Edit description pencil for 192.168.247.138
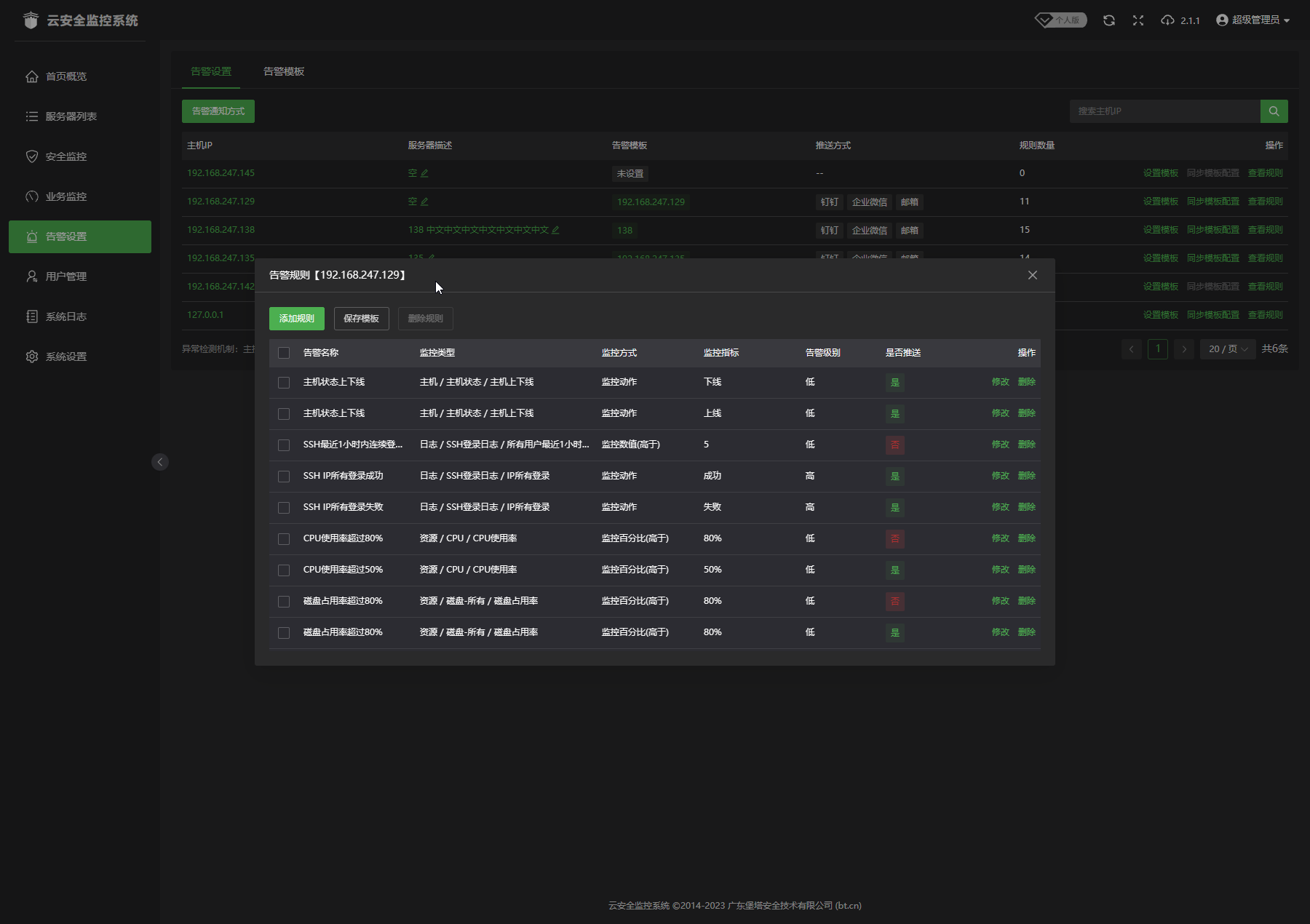The image size is (1310, 924). [555, 230]
